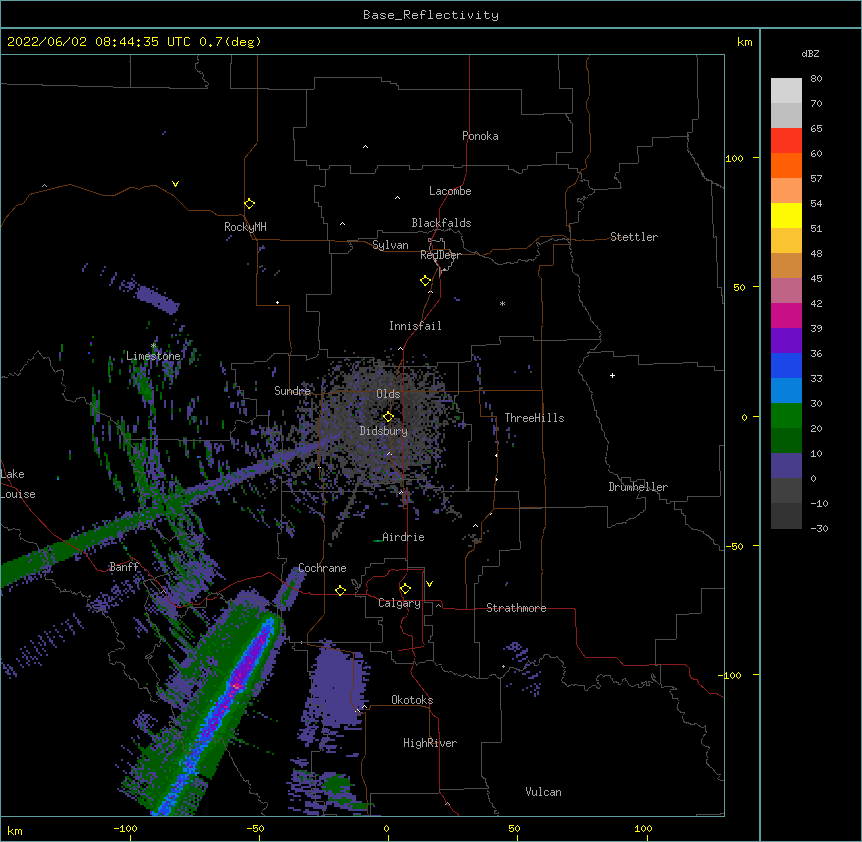
Task: Click the yellow v marker northwest of RockyMH
Action: (x=175, y=184)
